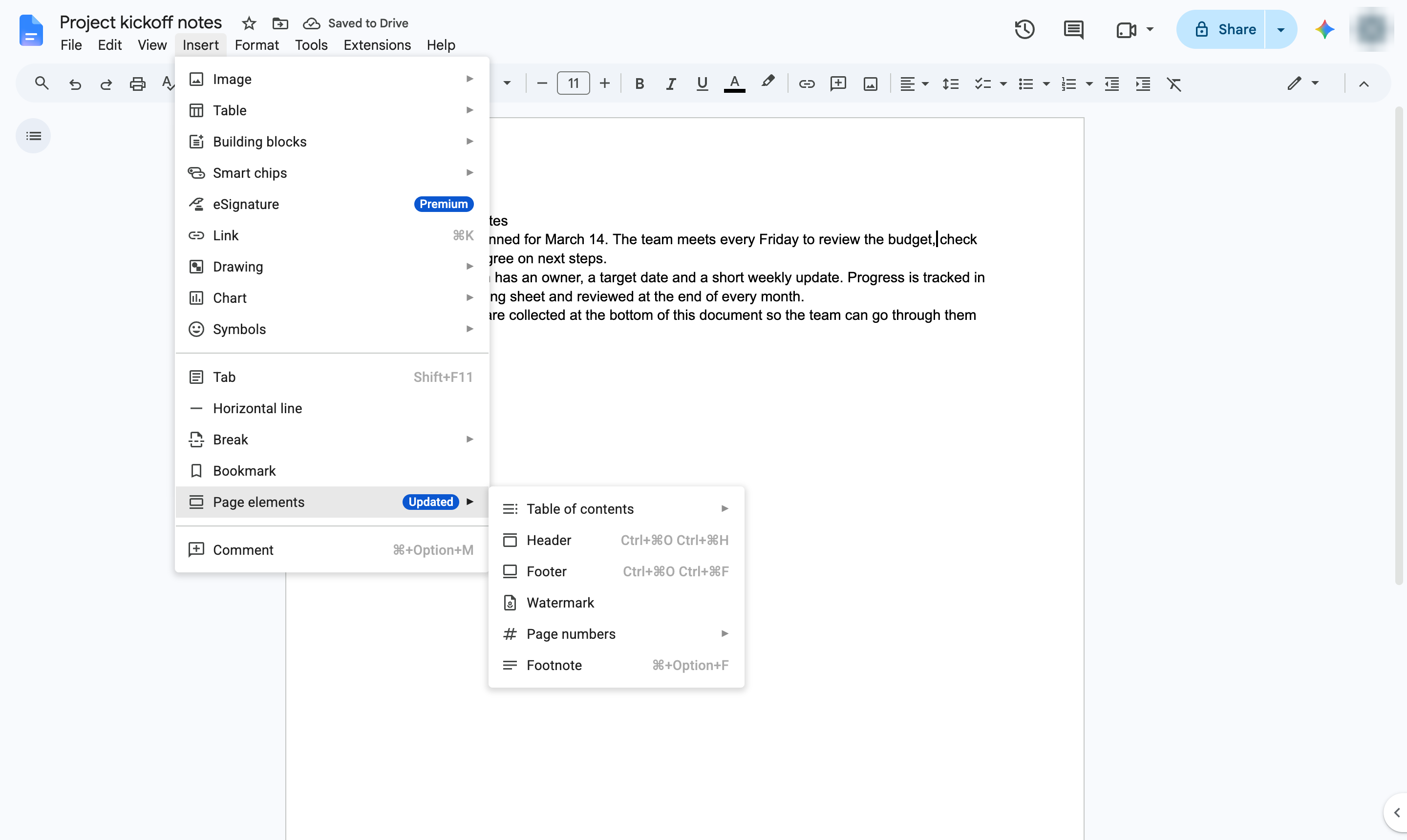Viewport: 1407px width, 840px height.
Task: Open bulleted list dropdown arrow
Action: (x=1046, y=84)
